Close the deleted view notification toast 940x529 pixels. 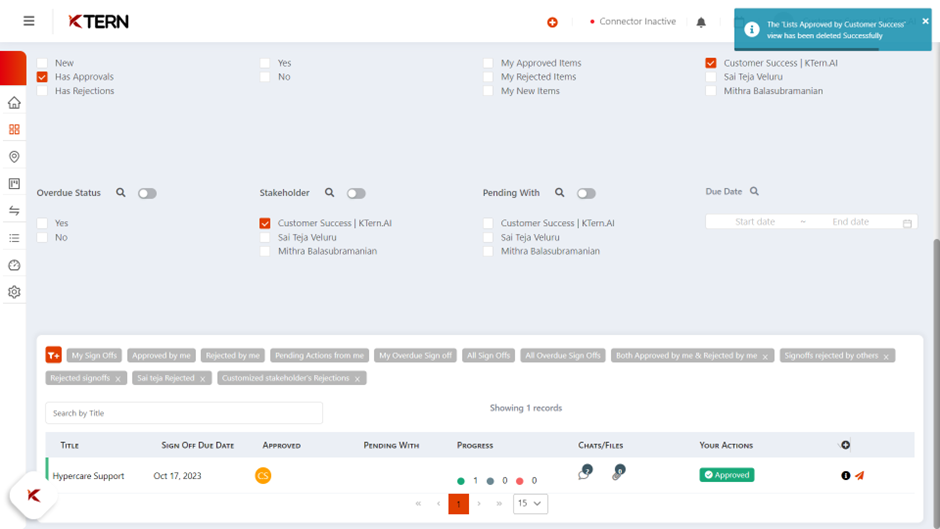pyautogui.click(x=925, y=21)
